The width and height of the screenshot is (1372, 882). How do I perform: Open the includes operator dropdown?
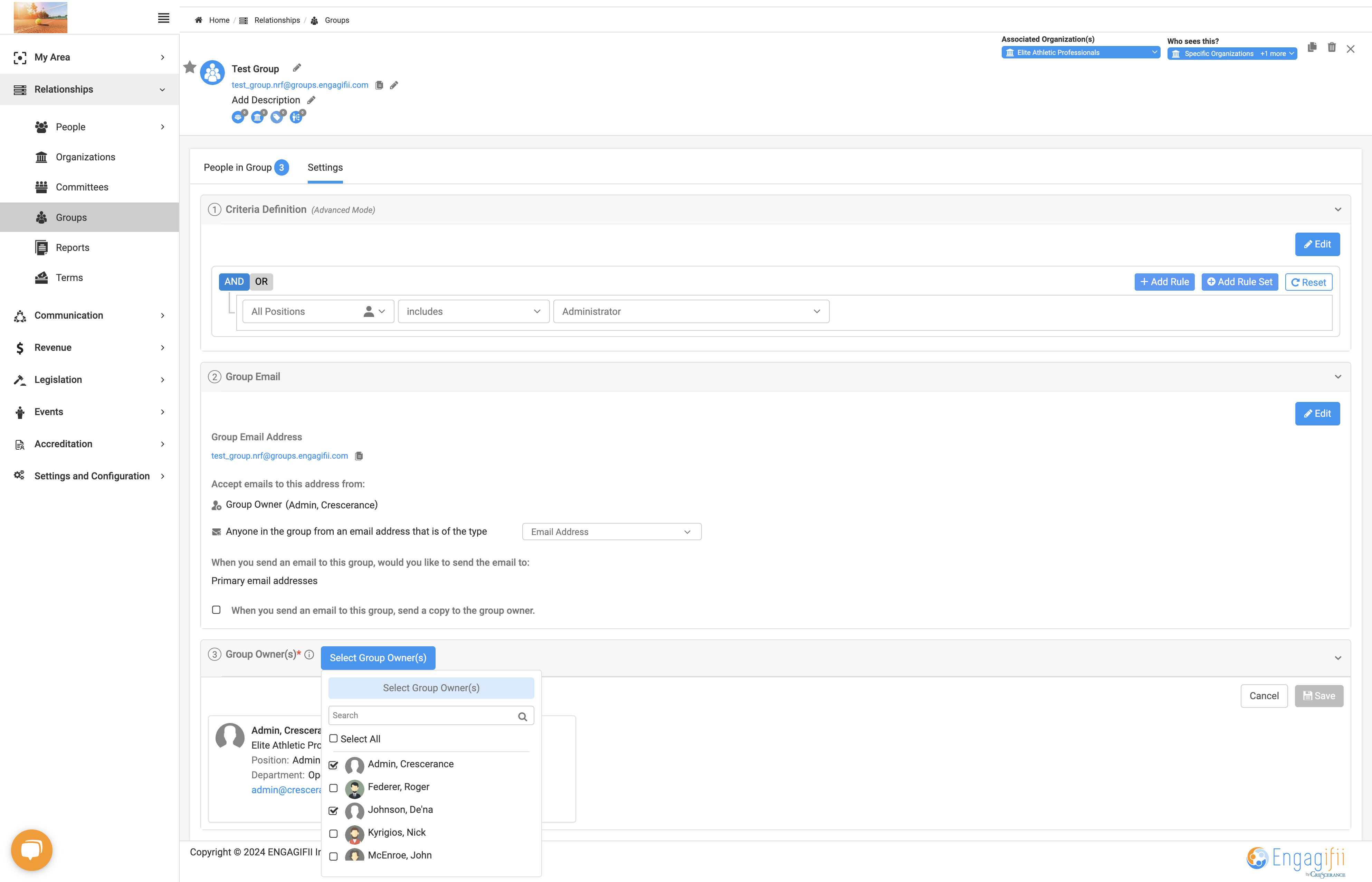474,311
